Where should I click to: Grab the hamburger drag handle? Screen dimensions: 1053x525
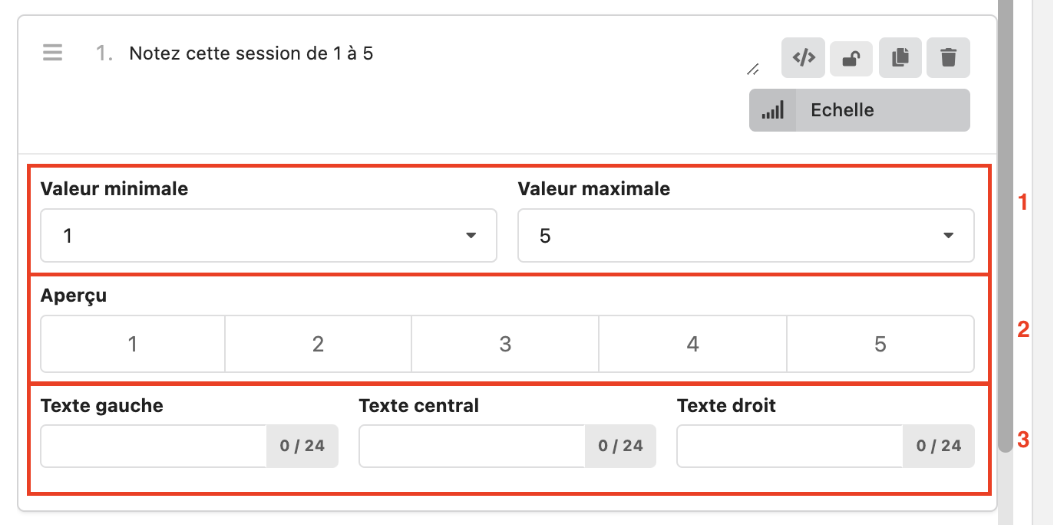(x=53, y=53)
